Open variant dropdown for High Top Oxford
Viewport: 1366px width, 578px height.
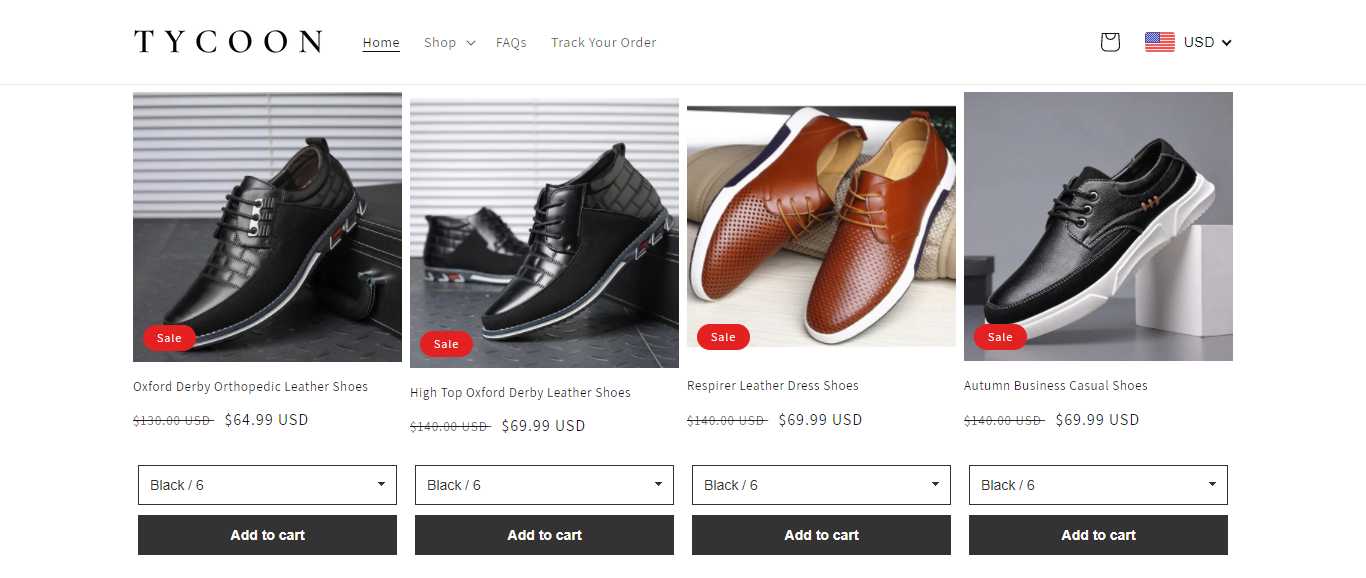coord(544,485)
